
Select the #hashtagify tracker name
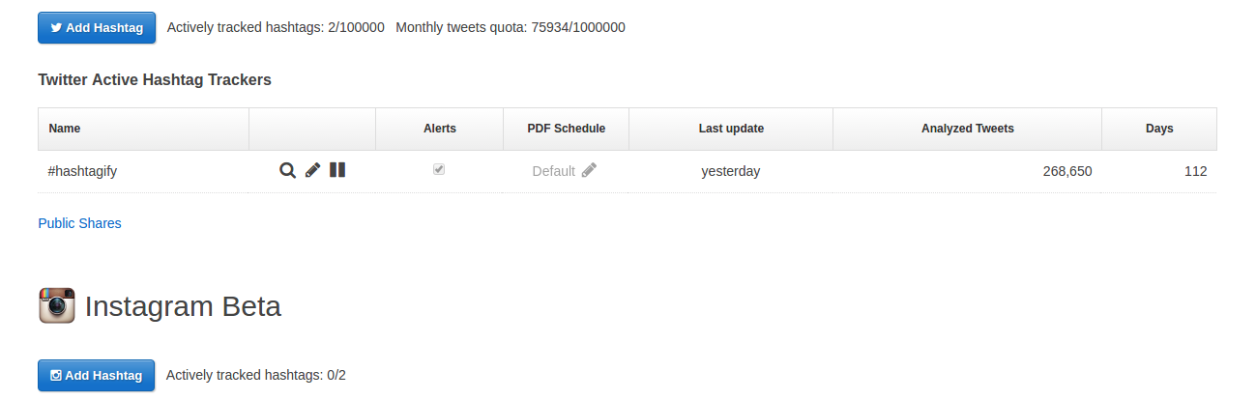pos(82,171)
